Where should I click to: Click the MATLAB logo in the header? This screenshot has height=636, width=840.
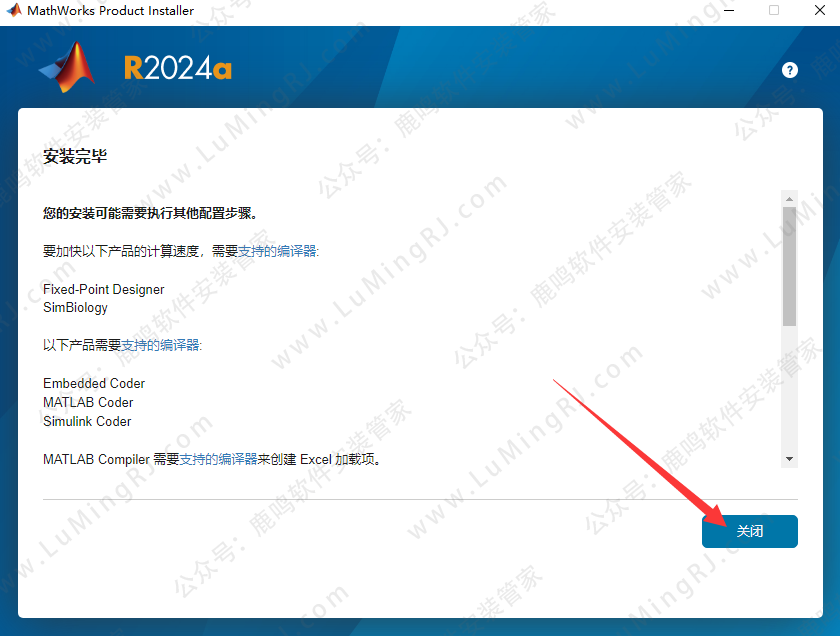point(68,68)
